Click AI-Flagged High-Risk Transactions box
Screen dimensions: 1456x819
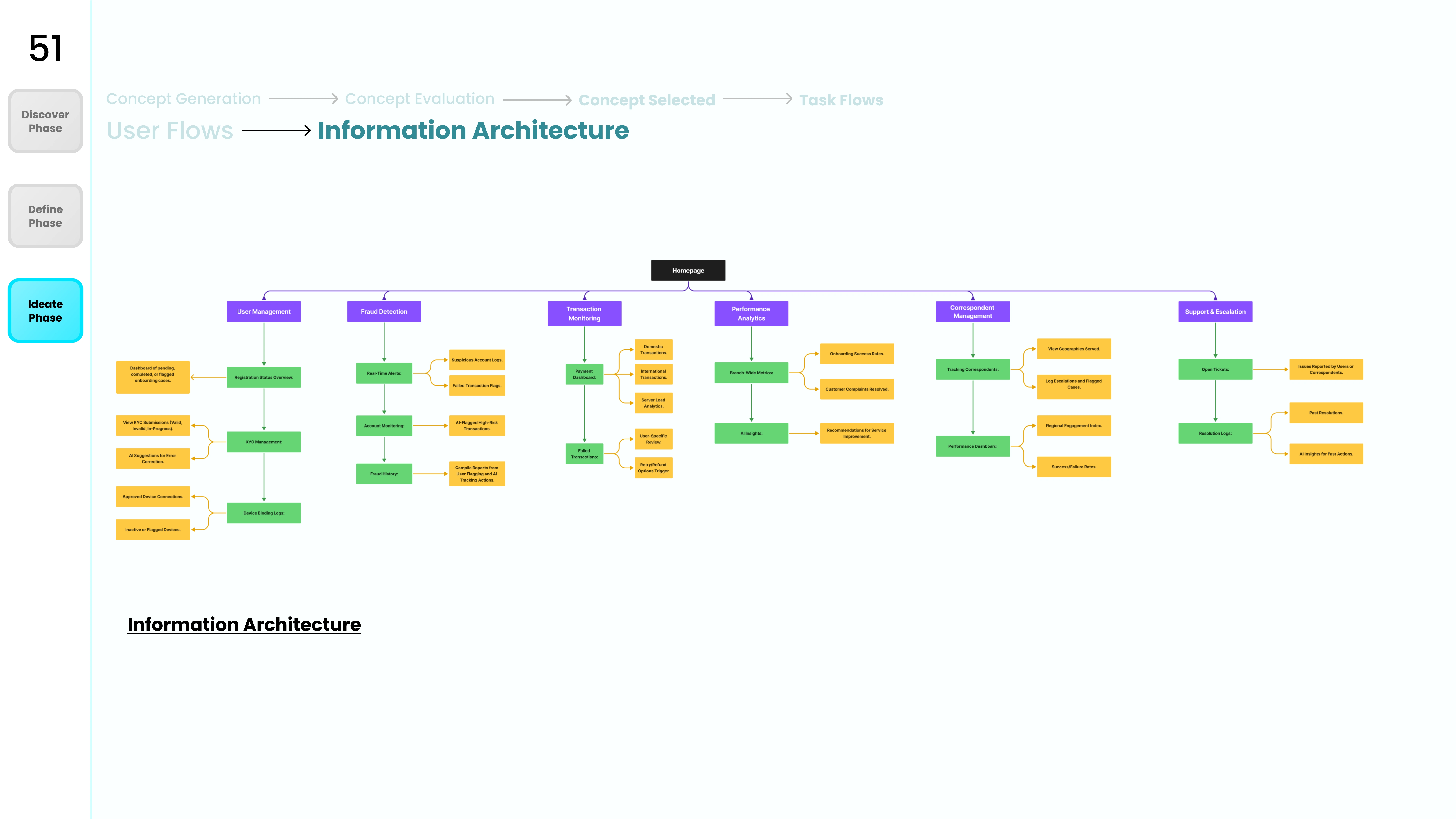(477, 426)
